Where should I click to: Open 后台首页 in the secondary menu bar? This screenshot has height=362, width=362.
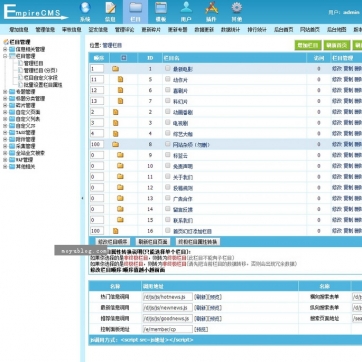tap(284, 30)
